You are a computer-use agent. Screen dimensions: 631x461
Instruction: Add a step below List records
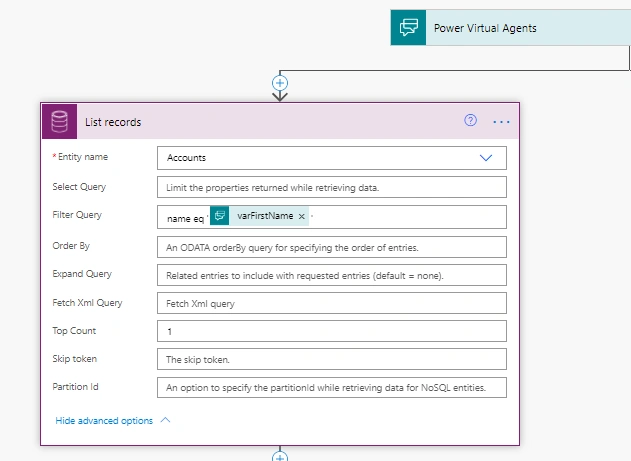click(280, 457)
